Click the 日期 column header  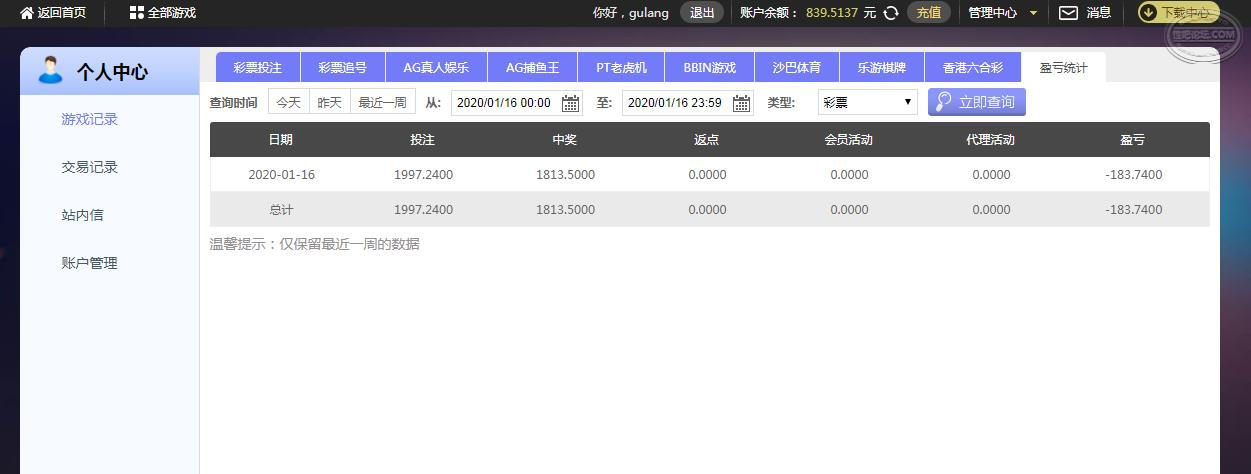[x=281, y=140]
